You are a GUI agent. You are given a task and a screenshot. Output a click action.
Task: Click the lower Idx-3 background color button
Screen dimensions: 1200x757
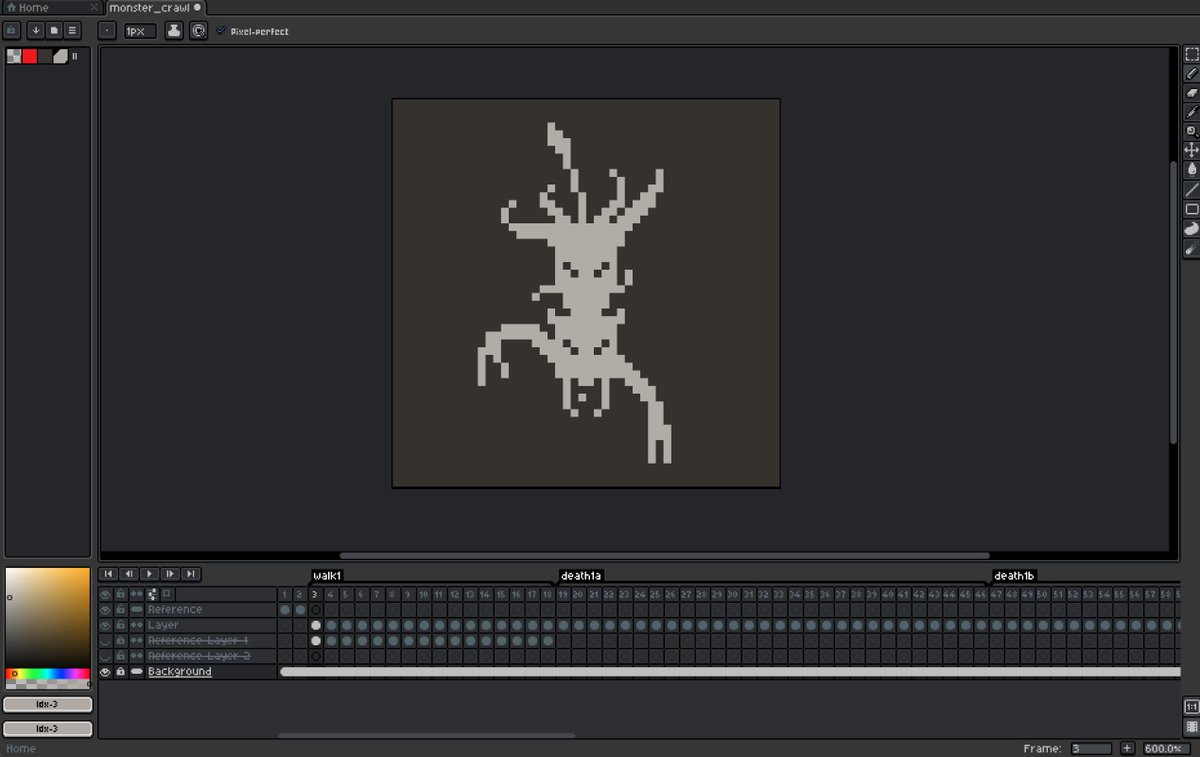click(x=48, y=729)
